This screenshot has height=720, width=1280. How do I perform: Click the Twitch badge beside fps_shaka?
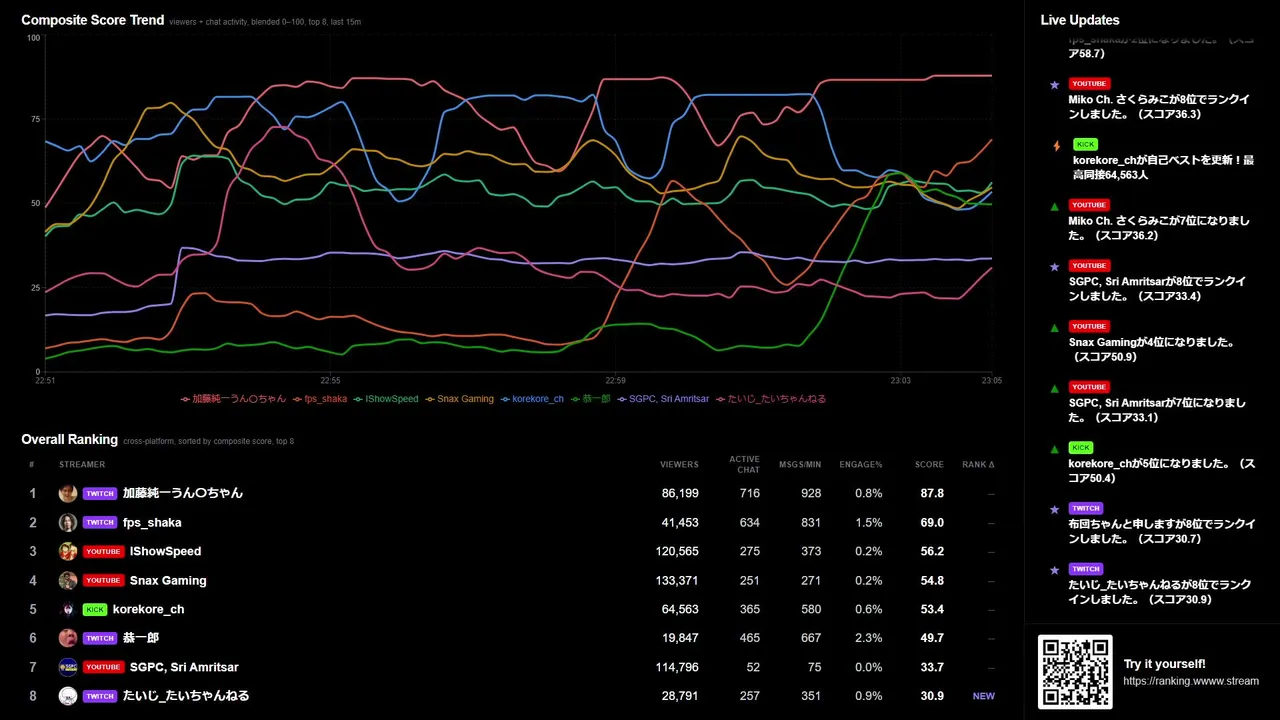coord(100,522)
